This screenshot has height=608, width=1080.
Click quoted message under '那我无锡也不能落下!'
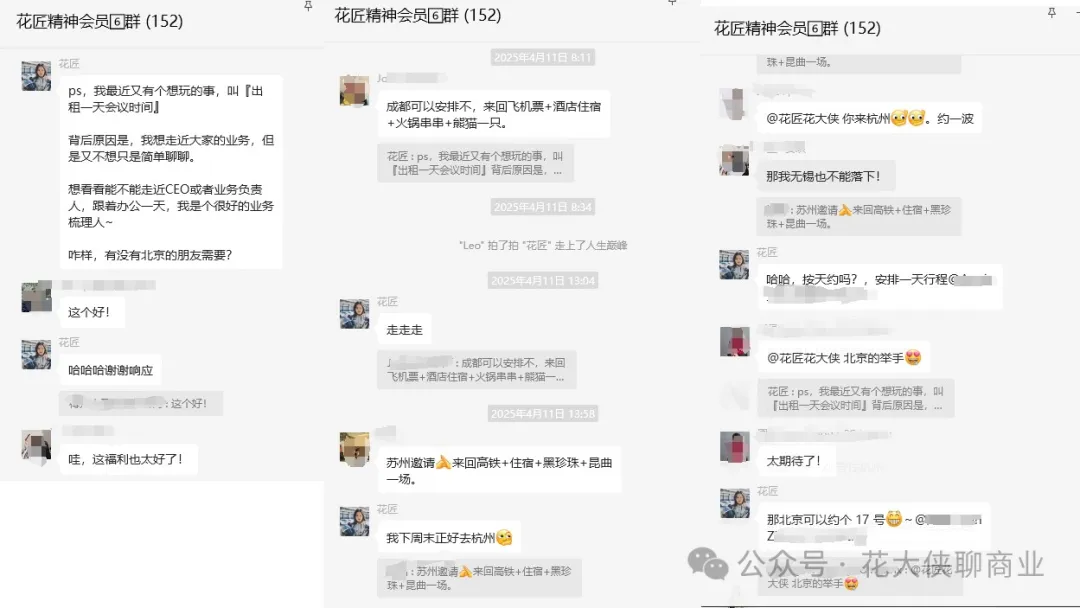coord(859,217)
